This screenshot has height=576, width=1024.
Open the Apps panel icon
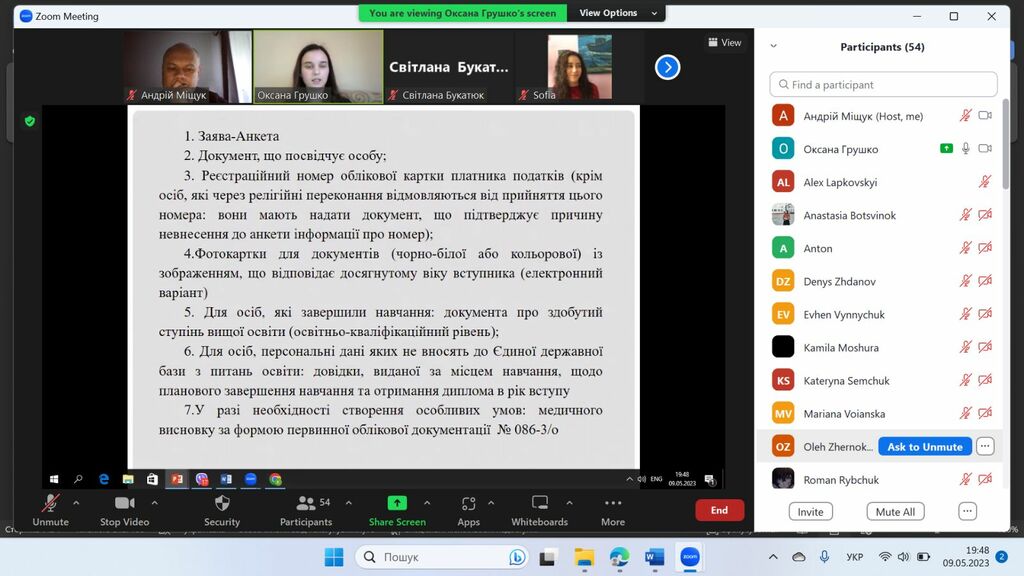[468, 504]
